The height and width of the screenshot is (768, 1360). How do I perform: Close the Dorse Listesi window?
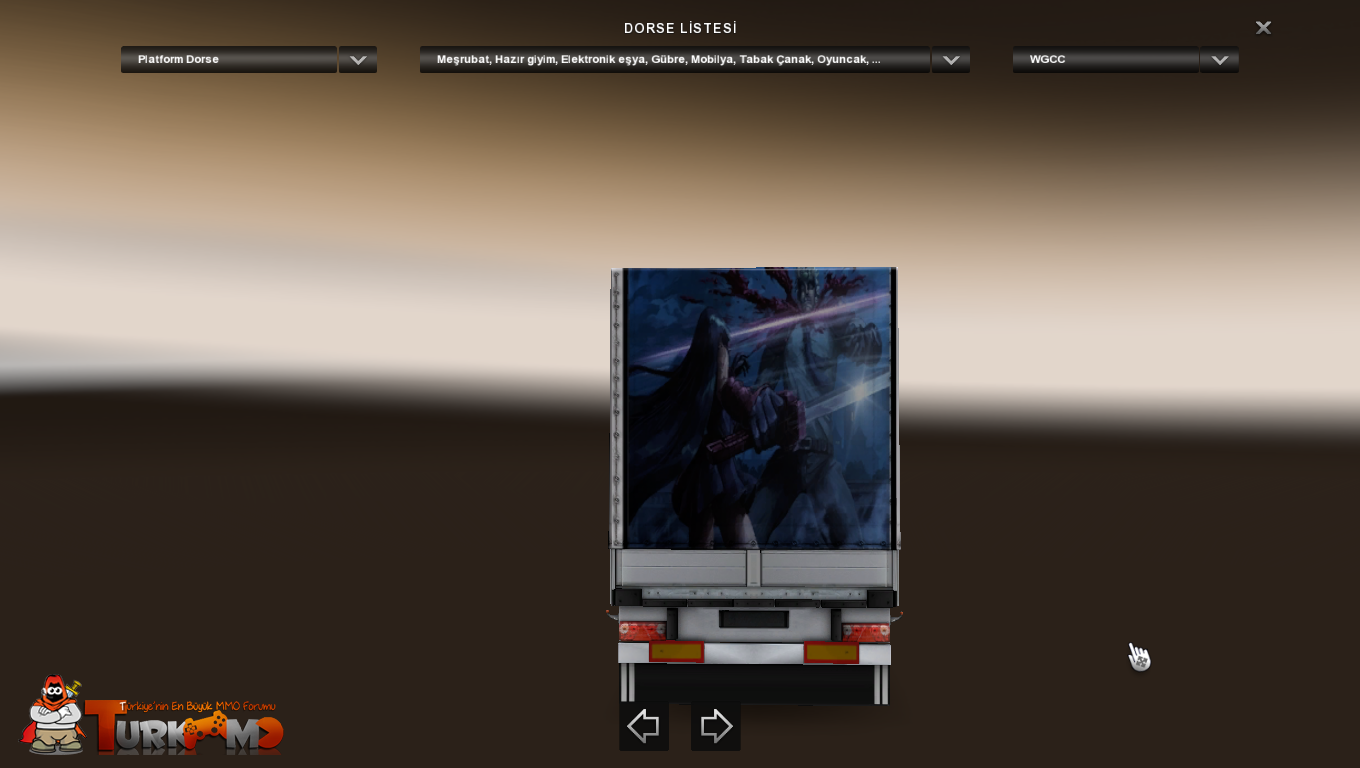1263,28
